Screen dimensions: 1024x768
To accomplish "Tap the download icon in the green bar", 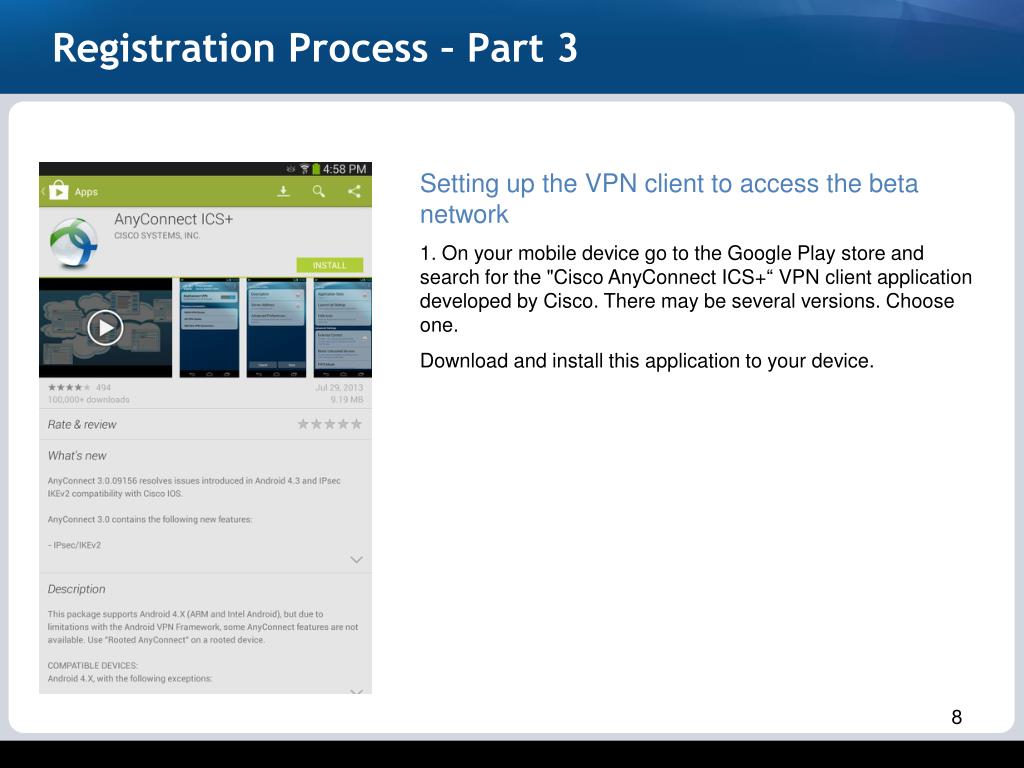I will click(x=283, y=191).
